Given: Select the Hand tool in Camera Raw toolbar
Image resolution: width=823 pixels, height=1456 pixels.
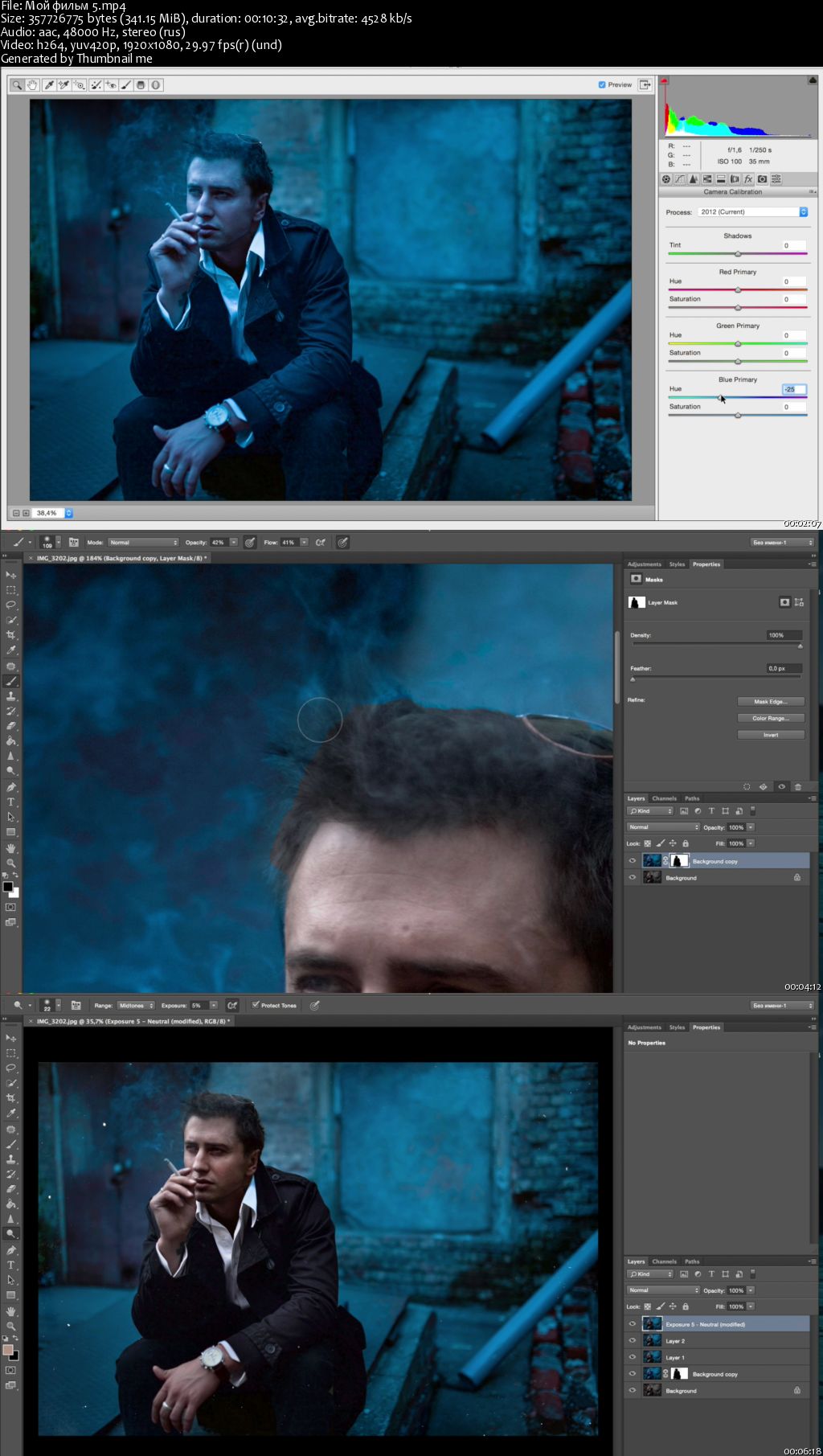Looking at the screenshot, I should [x=32, y=84].
